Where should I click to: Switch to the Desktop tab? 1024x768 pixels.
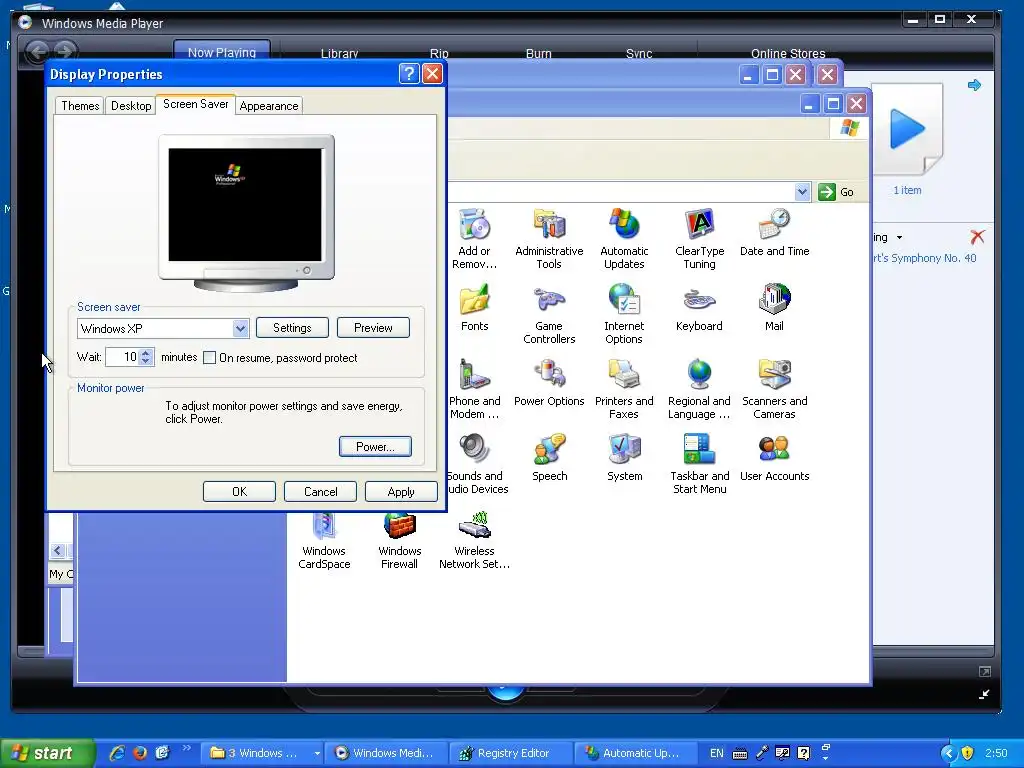[131, 106]
